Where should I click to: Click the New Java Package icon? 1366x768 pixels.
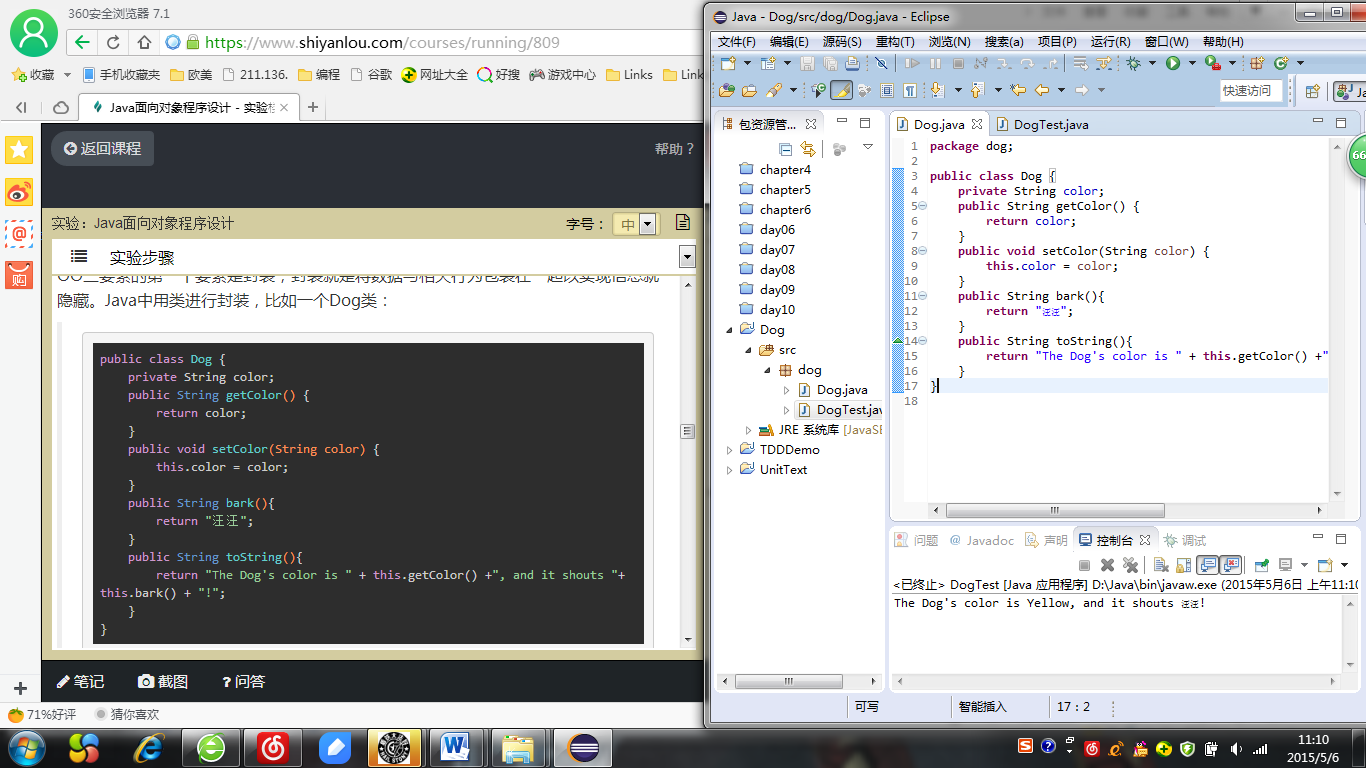[1256, 63]
